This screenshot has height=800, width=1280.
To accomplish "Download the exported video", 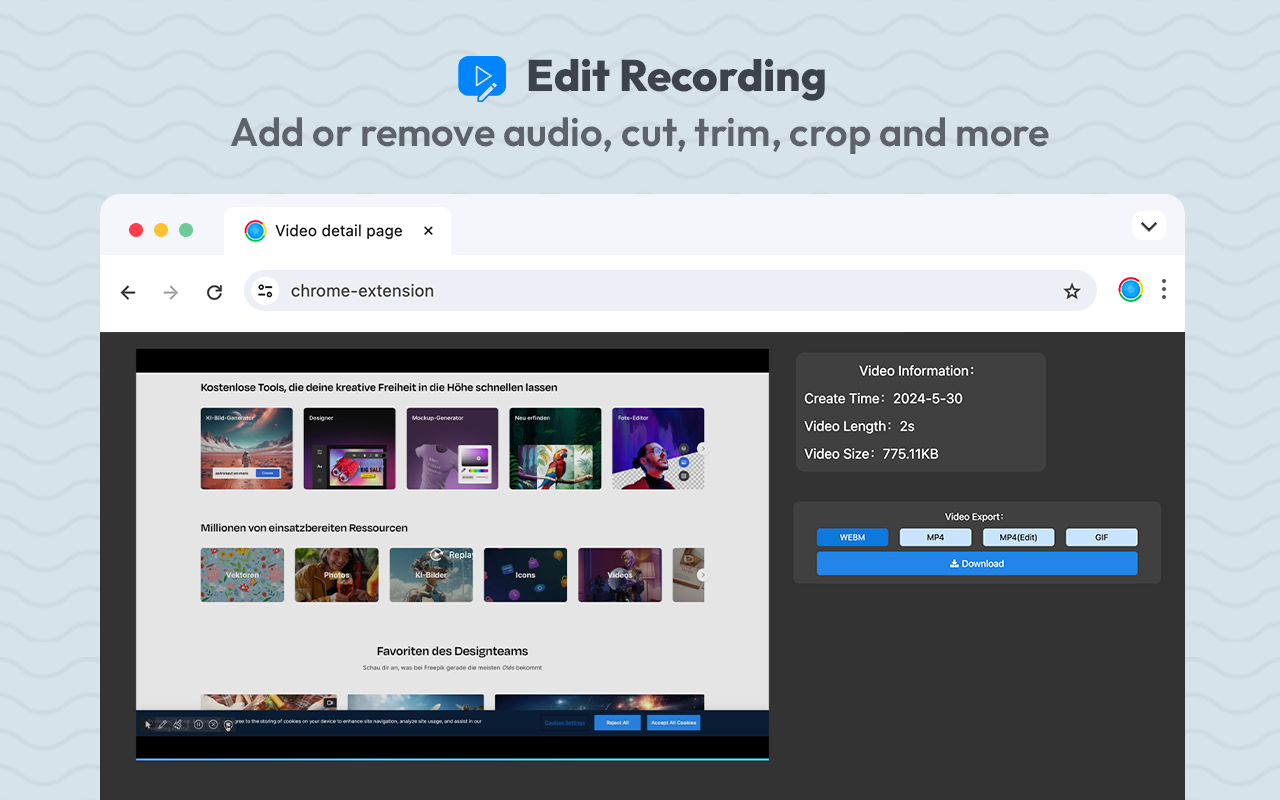I will tap(976, 563).
